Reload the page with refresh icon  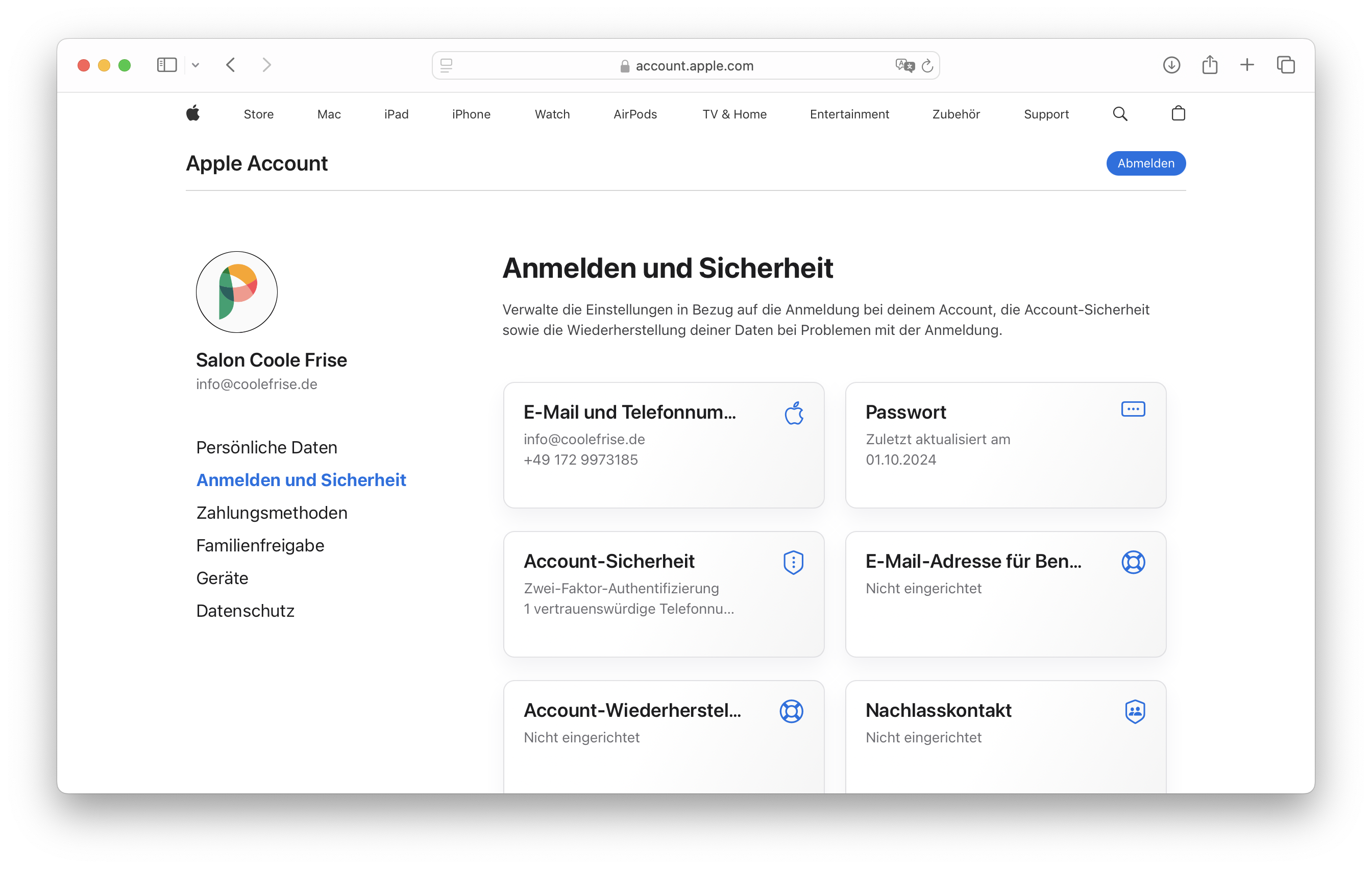[x=927, y=65]
